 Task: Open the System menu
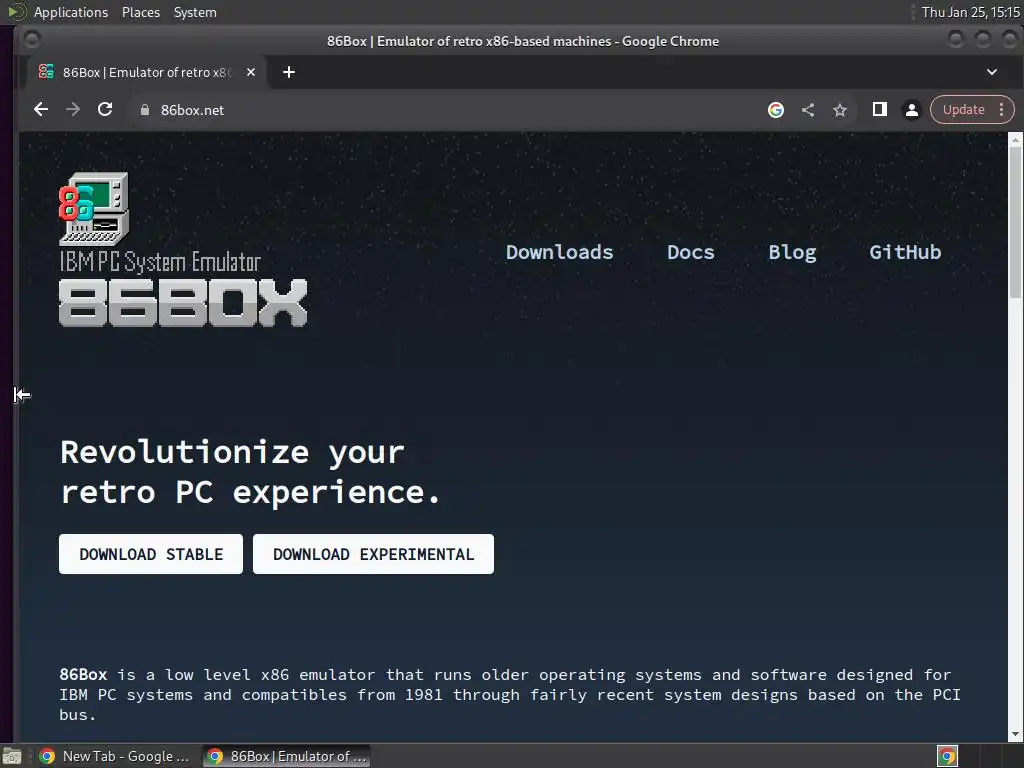point(195,12)
